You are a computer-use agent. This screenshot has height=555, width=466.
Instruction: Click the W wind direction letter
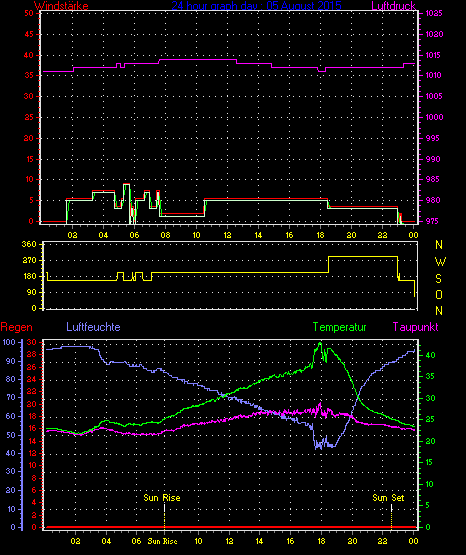pyautogui.click(x=440, y=262)
